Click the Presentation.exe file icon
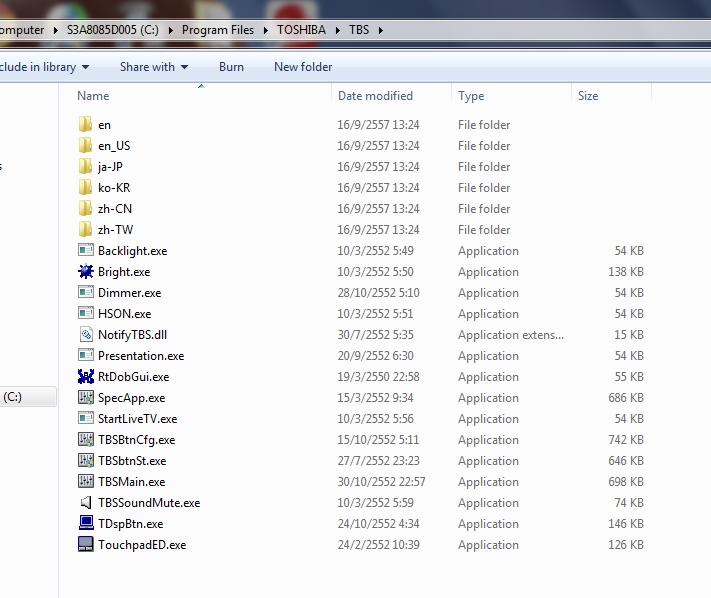Image resolution: width=711 pixels, height=598 pixels. 86,355
